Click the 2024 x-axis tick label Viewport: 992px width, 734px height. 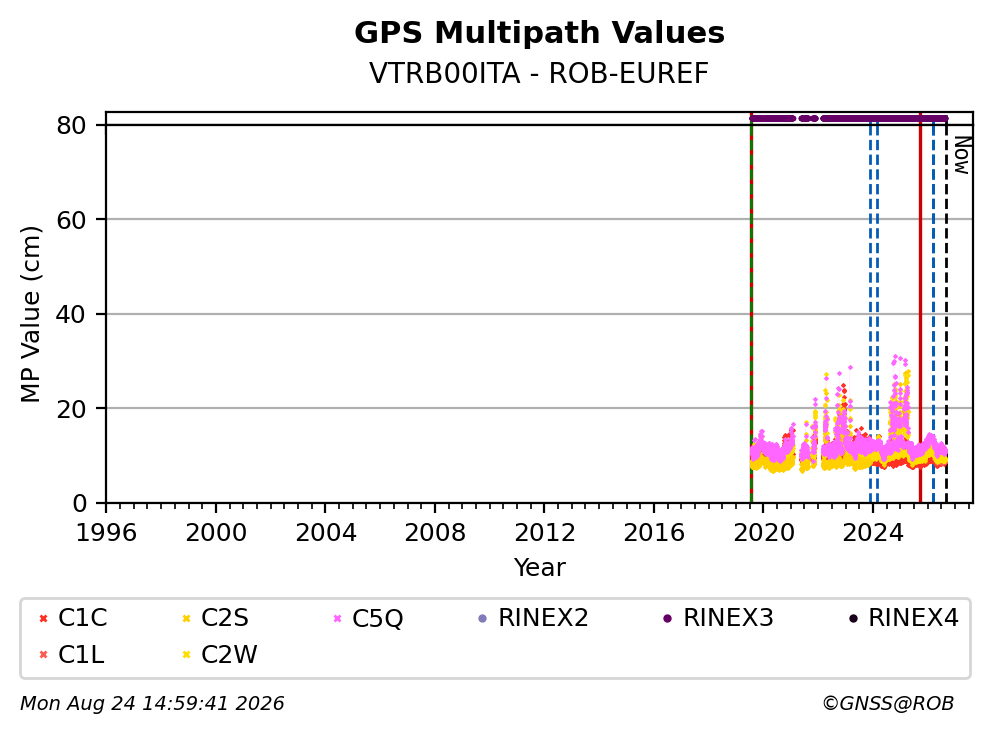873,533
